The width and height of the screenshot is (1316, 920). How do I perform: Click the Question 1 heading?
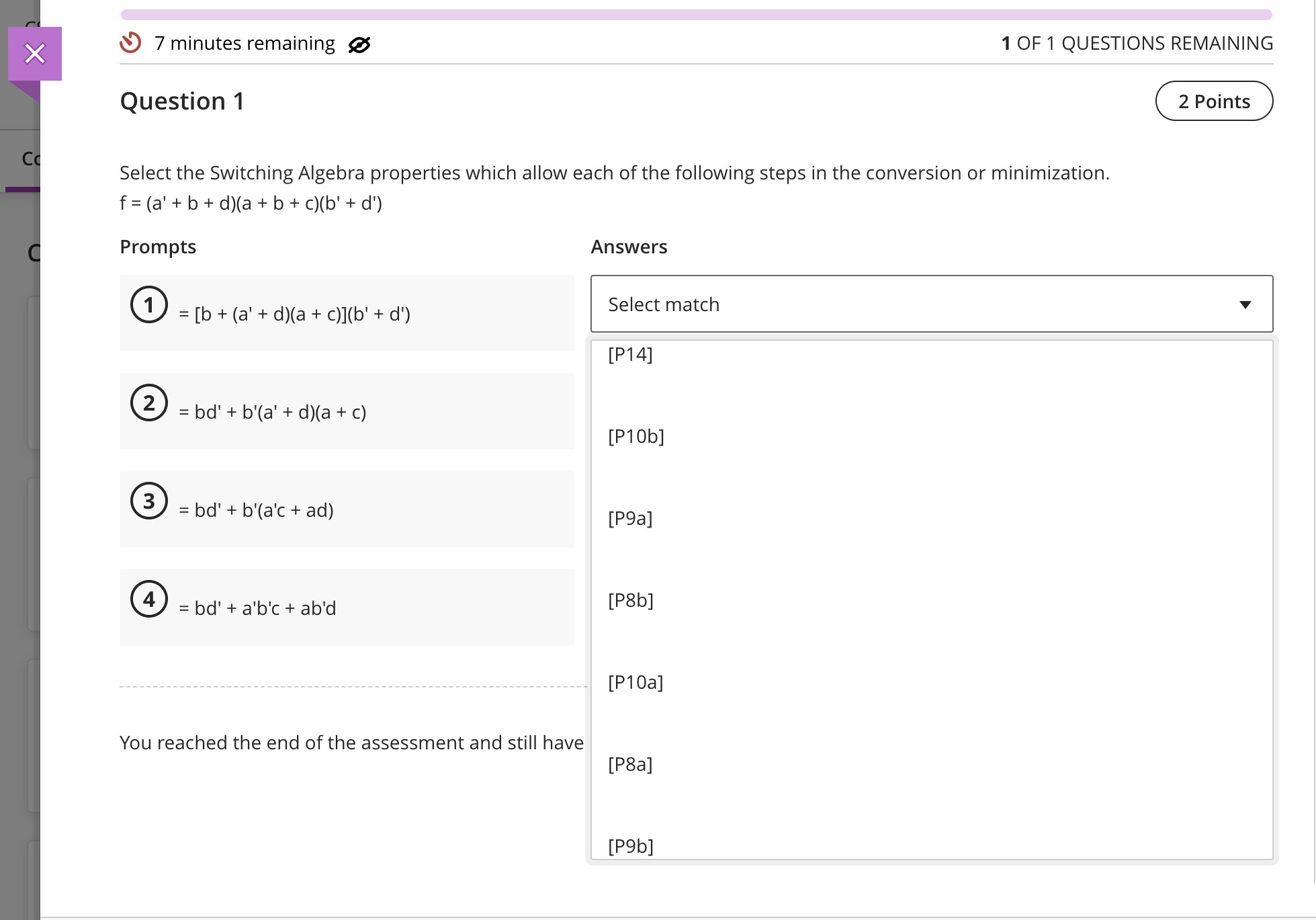pos(181,101)
